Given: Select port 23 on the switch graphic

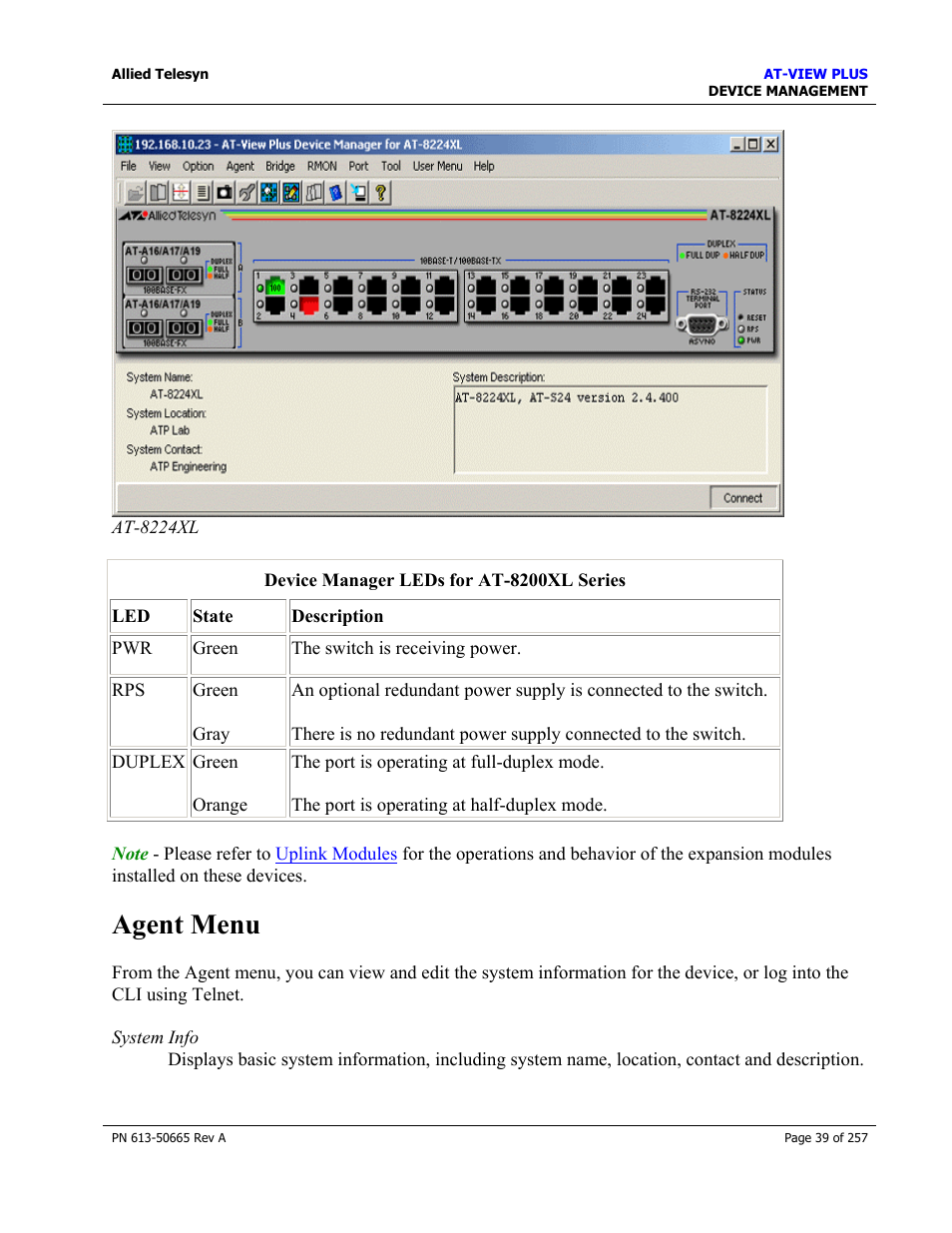Looking at the screenshot, I should click(656, 285).
